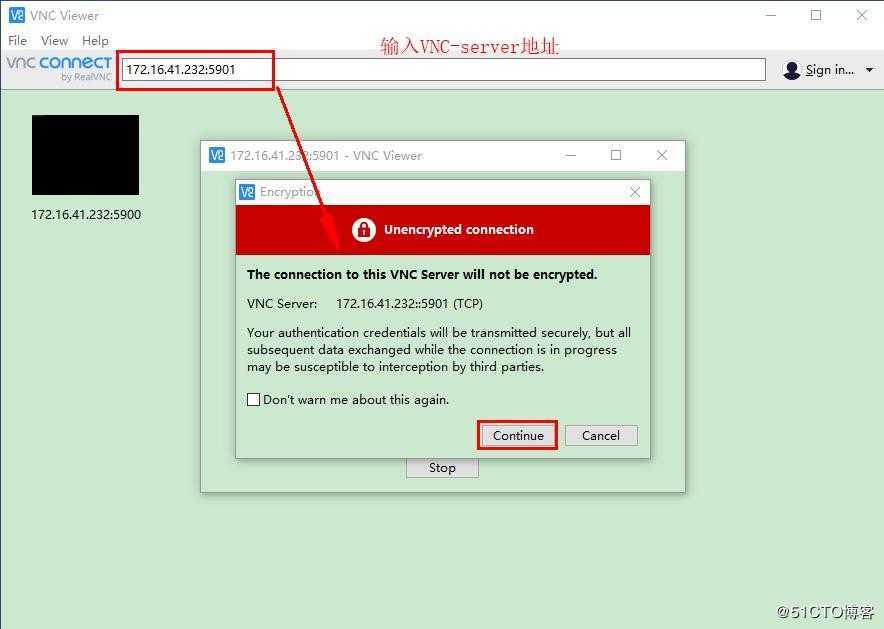The width and height of the screenshot is (884, 629).
Task: Click the bold 'will not be encrypted' message
Action: tap(422, 274)
